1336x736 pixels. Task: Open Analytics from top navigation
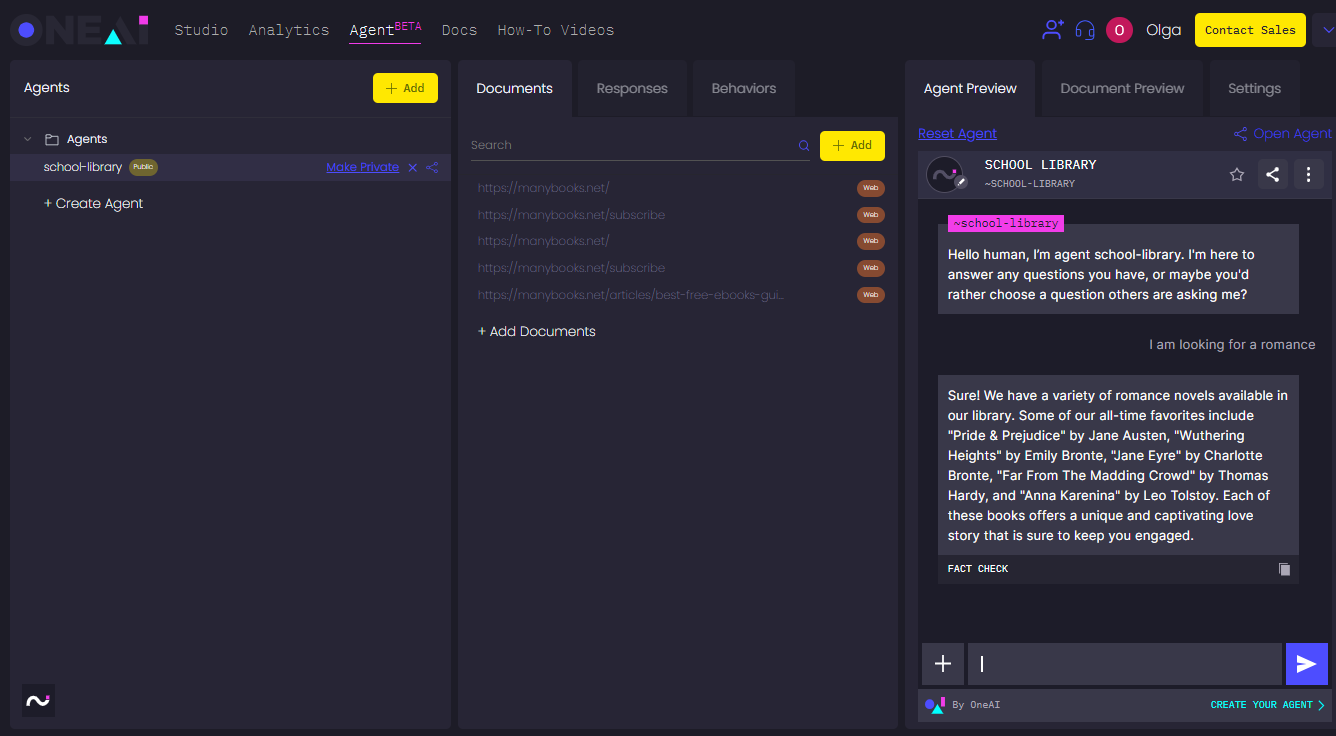coord(289,30)
